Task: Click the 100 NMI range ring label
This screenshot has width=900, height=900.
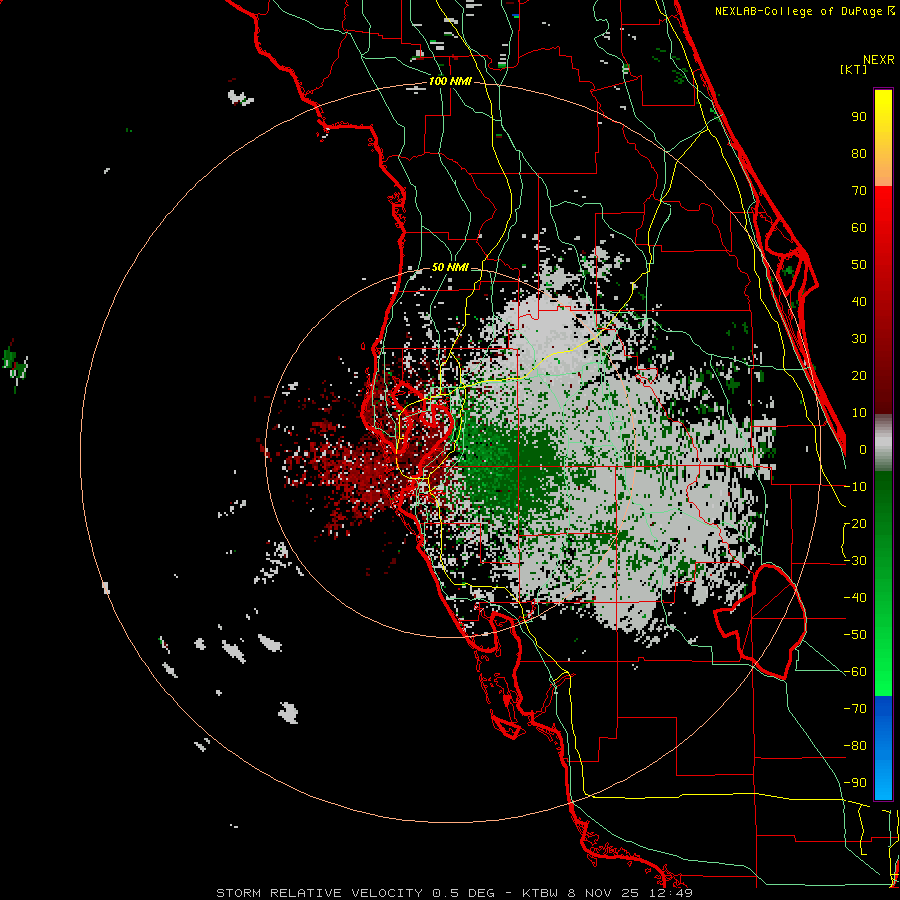Action: [x=450, y=82]
